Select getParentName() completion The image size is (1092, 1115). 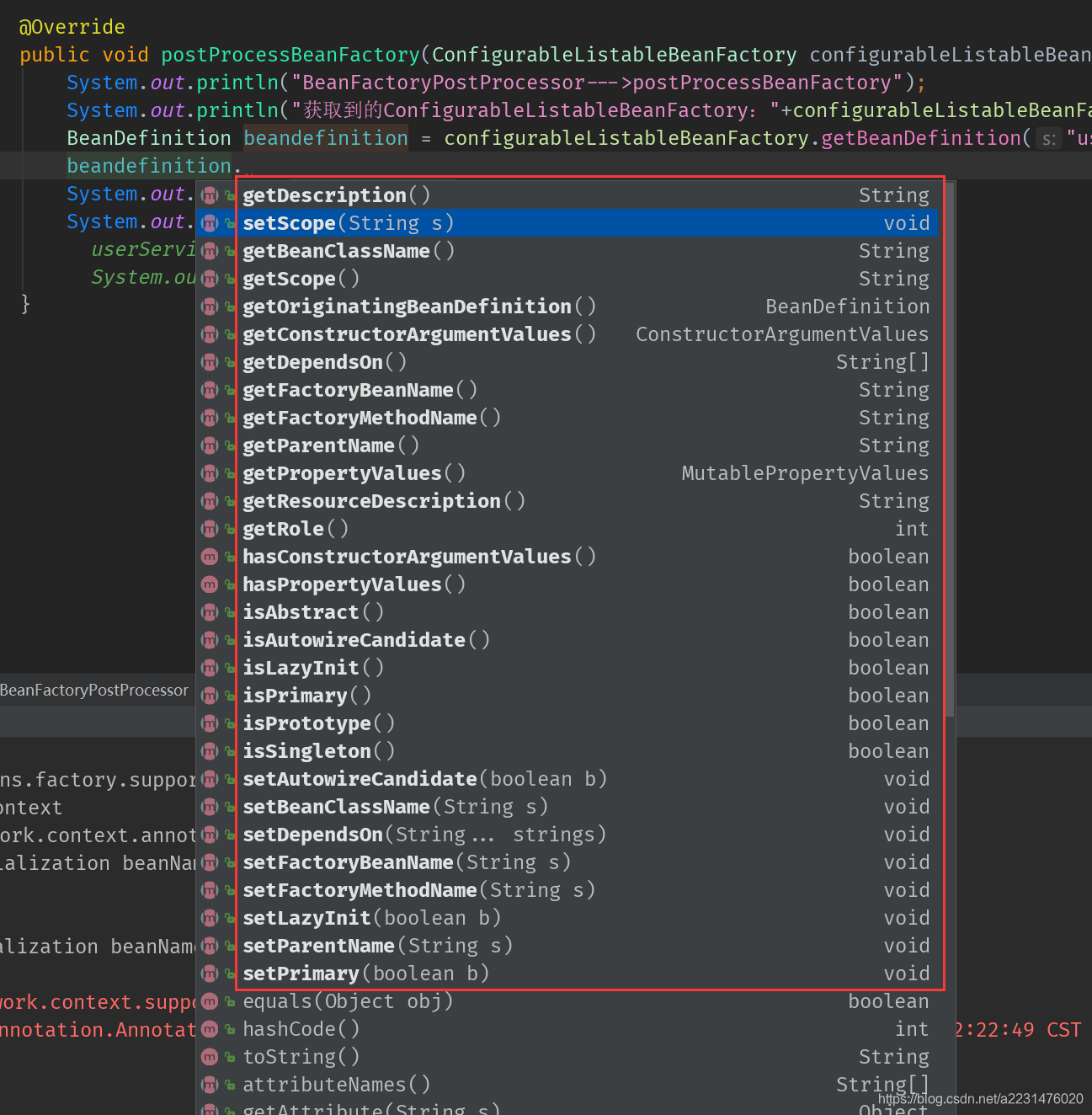pyautogui.click(x=568, y=445)
